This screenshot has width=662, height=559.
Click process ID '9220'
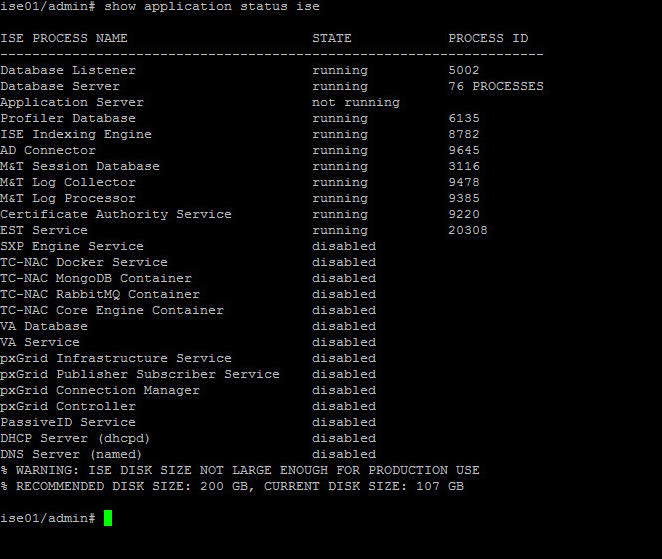pos(464,214)
